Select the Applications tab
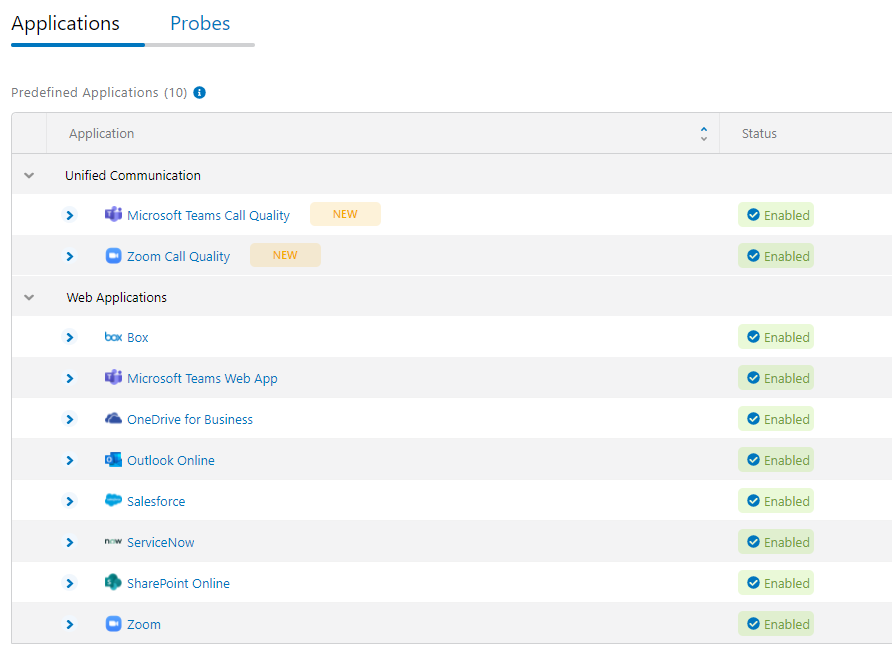Screen dimensions: 892x655 65,22
